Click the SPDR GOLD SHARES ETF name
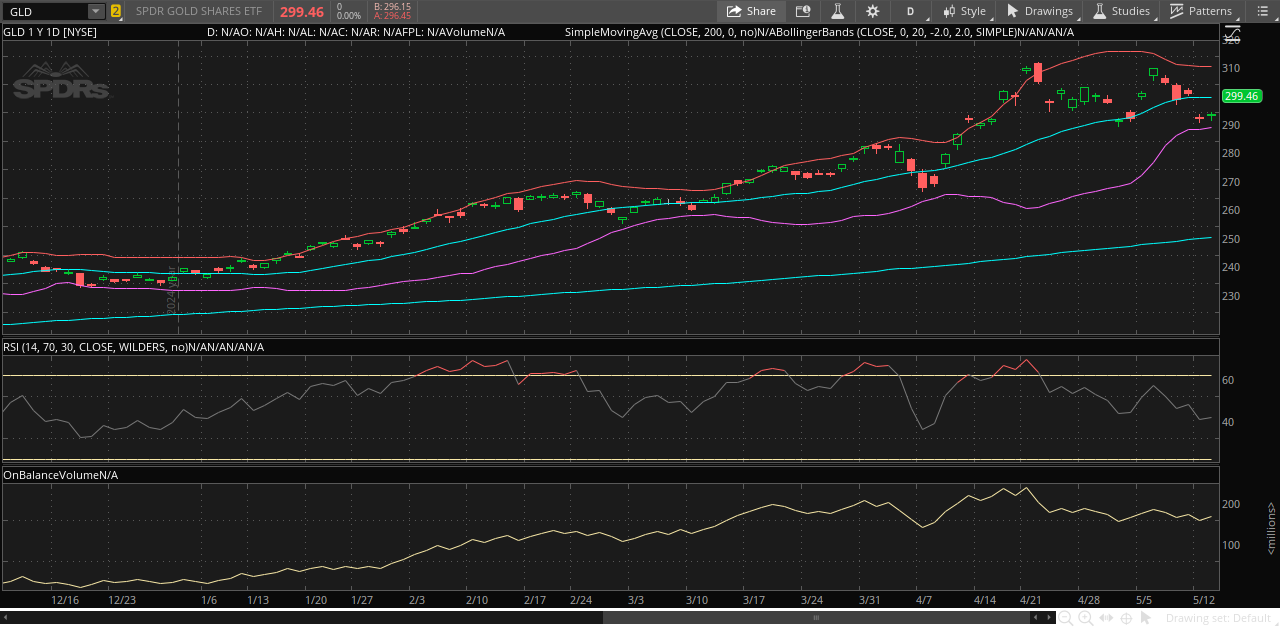The image size is (1280, 628). click(199, 12)
